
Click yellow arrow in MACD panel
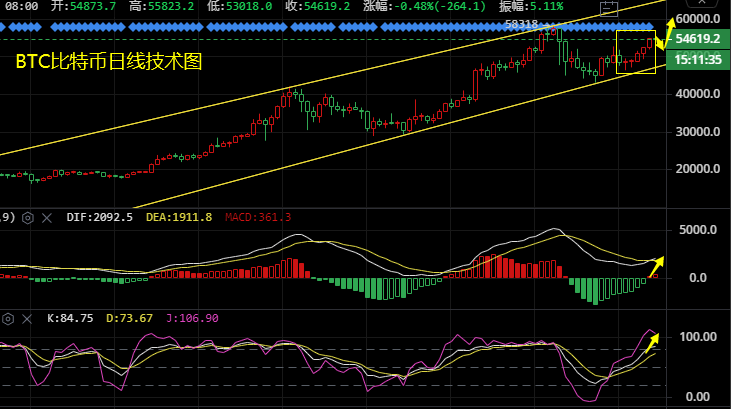click(656, 264)
